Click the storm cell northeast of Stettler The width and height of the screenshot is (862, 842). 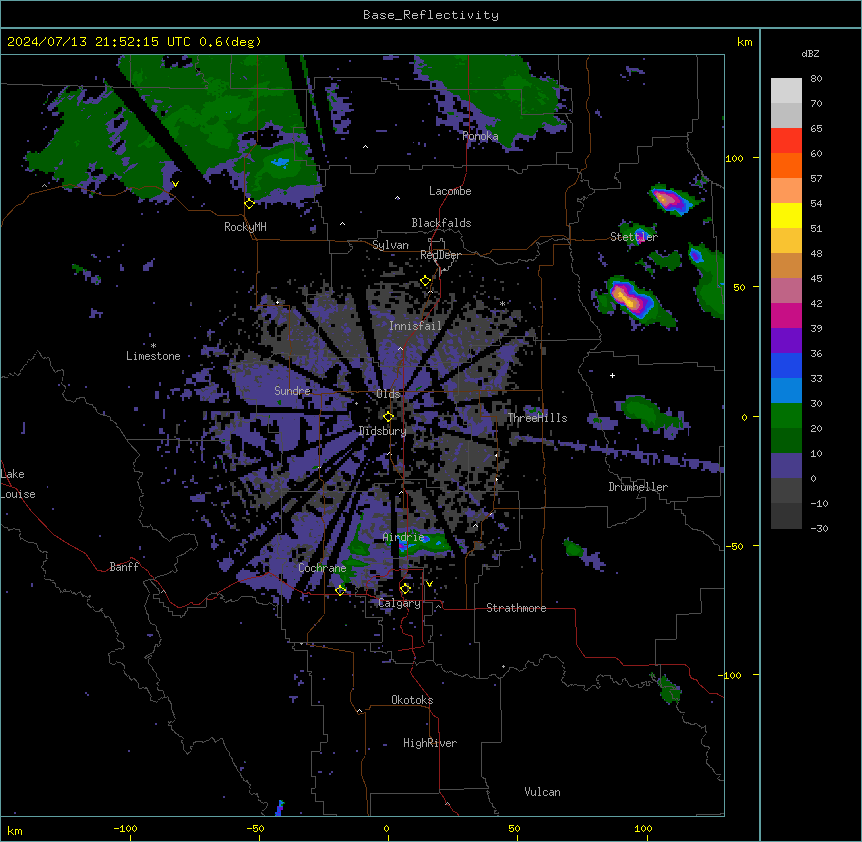670,200
